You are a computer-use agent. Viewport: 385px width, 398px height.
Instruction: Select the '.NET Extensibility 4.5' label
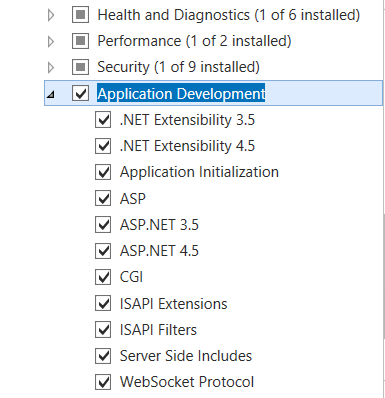click(x=187, y=146)
